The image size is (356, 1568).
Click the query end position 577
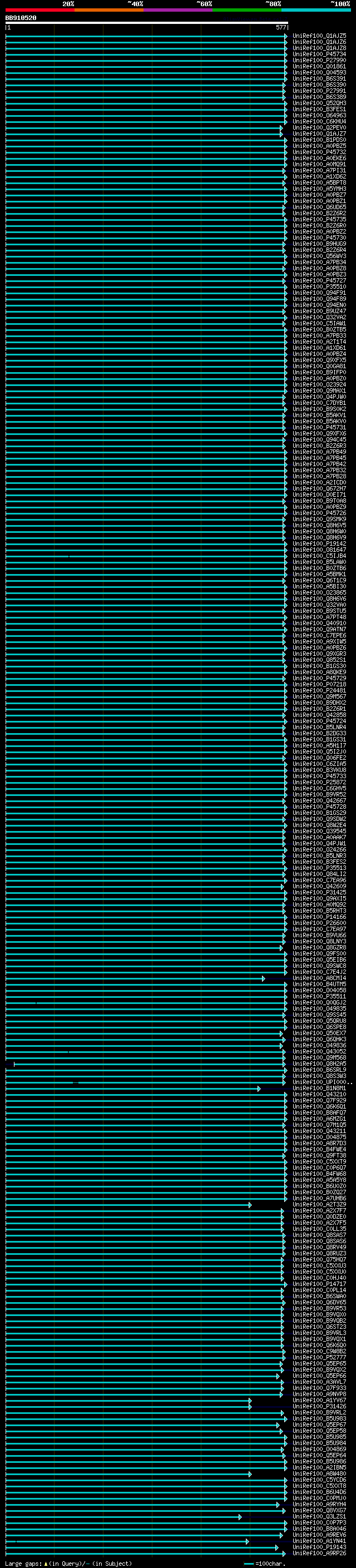(280, 27)
